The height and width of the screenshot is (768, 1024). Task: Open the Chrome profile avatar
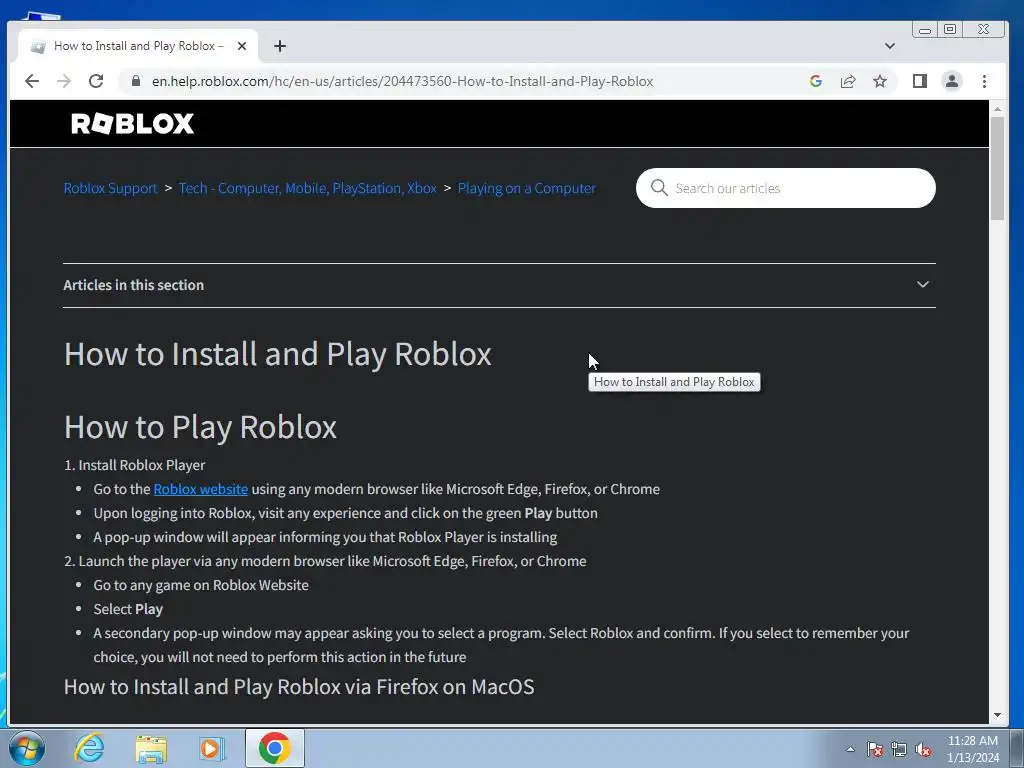952,81
